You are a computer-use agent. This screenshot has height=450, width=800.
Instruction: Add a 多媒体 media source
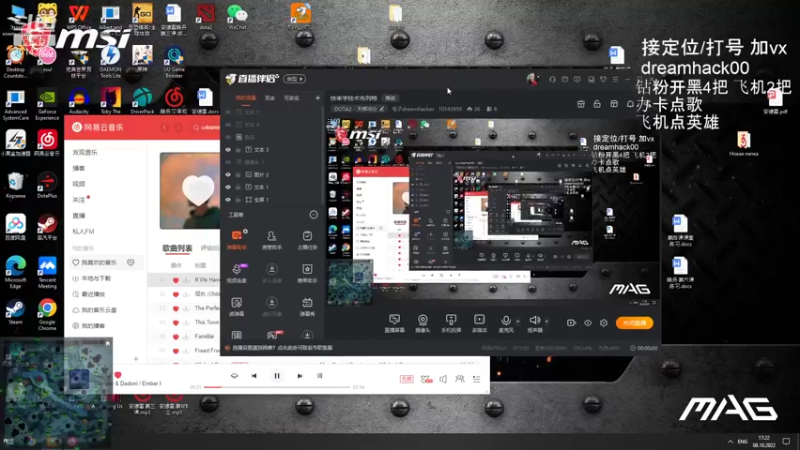(479, 323)
